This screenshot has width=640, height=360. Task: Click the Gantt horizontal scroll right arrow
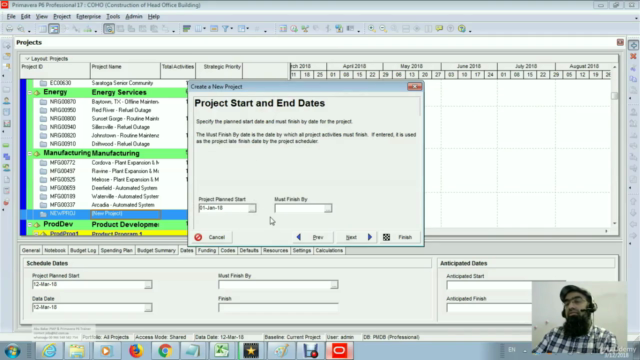[606, 231]
